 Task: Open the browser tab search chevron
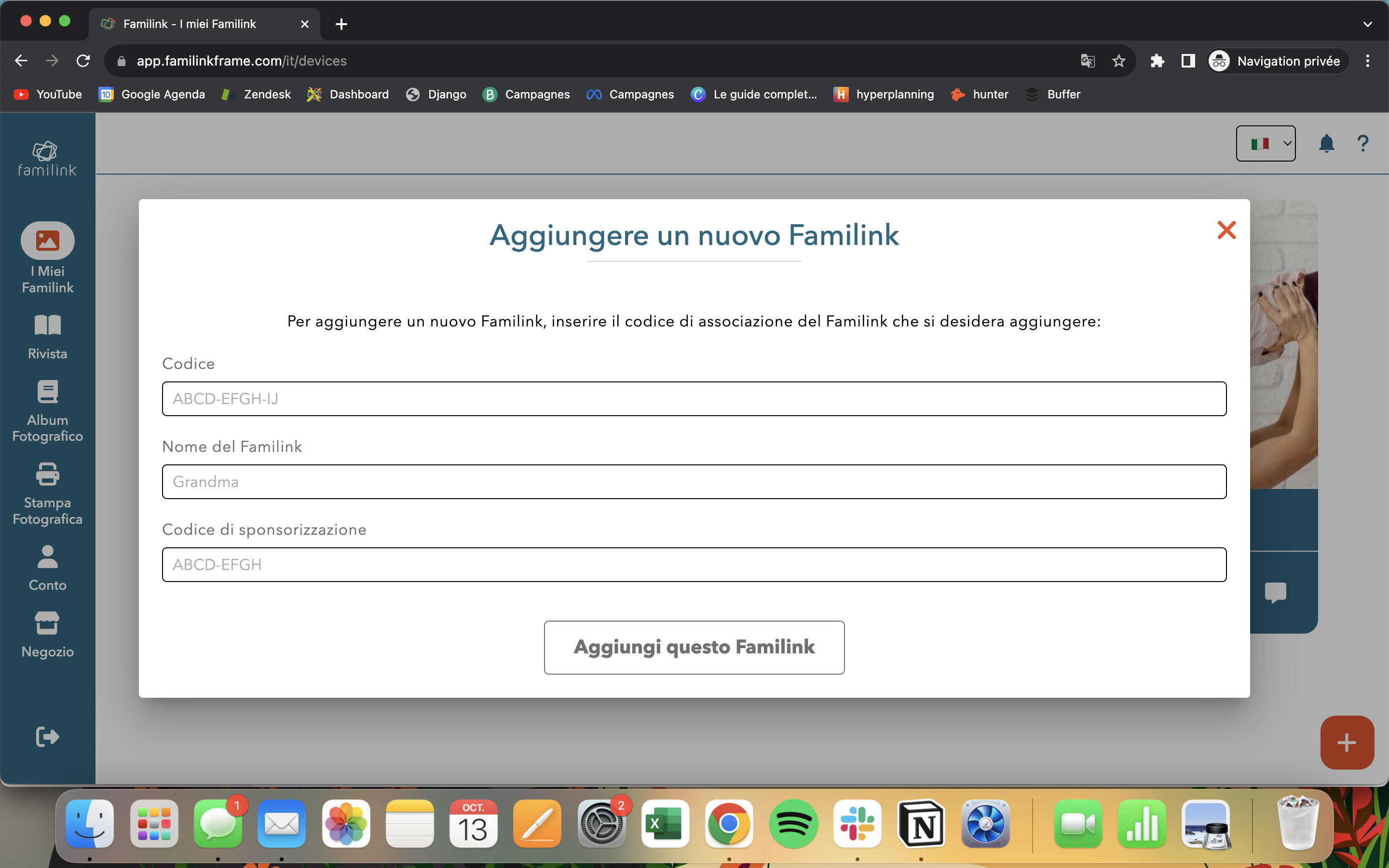[x=1367, y=24]
